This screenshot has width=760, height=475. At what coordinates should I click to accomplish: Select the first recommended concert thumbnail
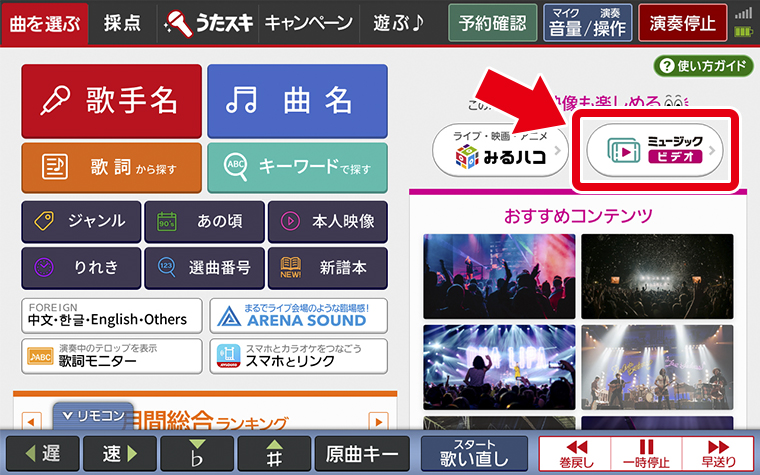coord(499,276)
